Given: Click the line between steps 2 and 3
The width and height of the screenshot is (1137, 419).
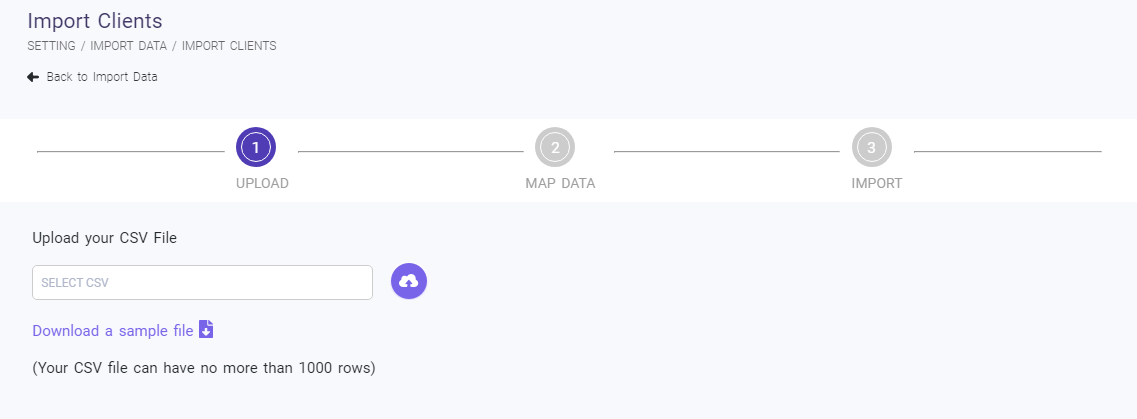Looking at the screenshot, I should tap(726, 152).
